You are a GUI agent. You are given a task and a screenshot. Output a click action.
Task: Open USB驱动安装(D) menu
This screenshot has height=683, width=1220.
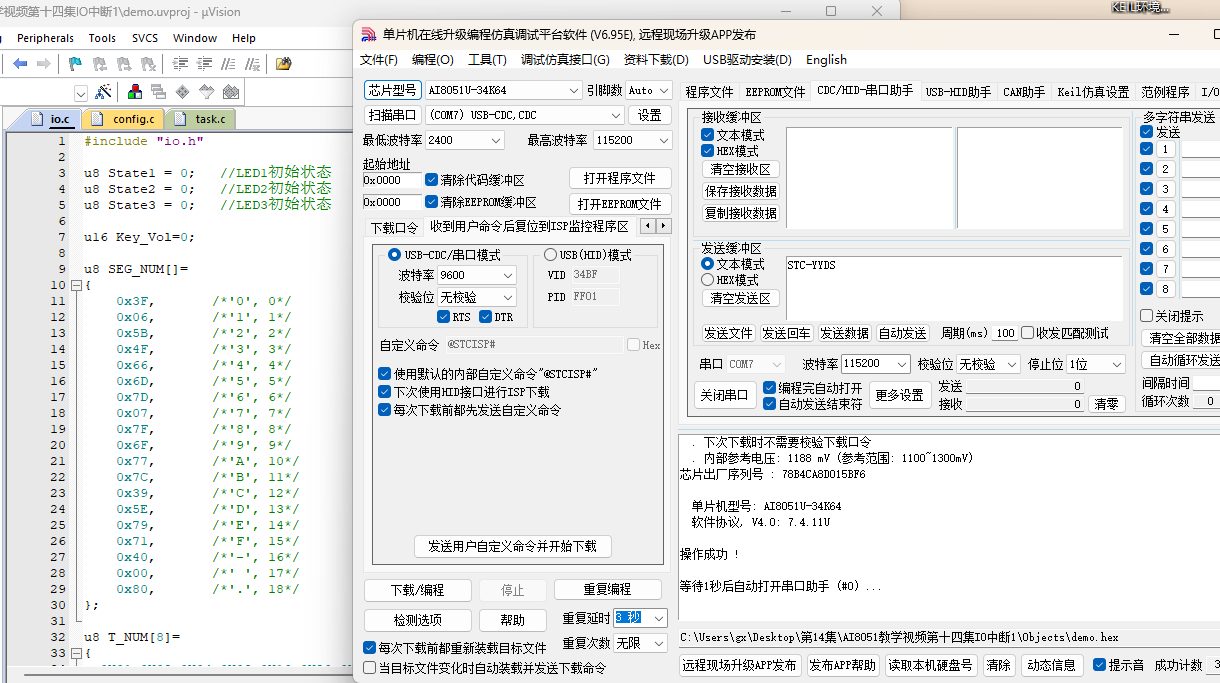pyautogui.click(x=747, y=60)
